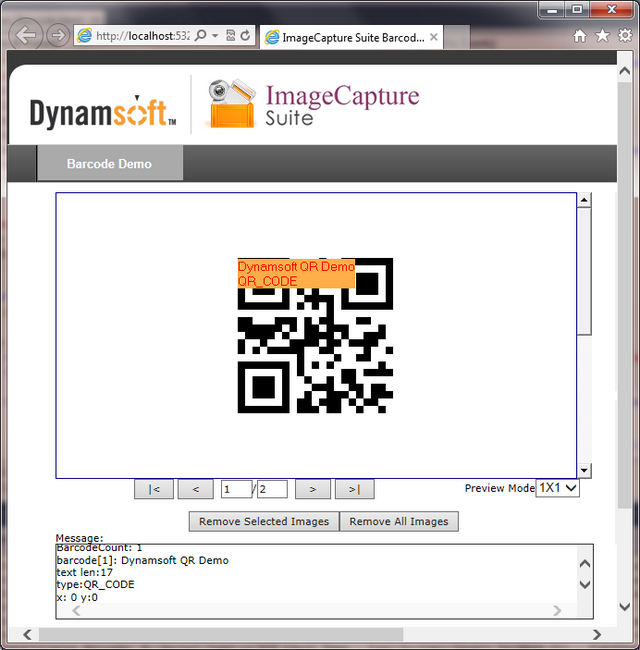Click the page vertical scrollbar thumb
640x650 pixels.
[x=625, y=295]
